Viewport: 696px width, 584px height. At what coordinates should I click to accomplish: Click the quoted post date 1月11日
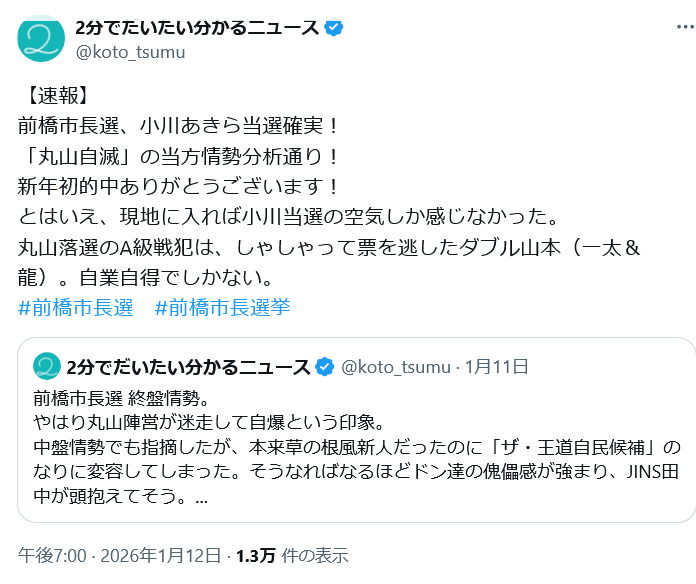pos(497,367)
